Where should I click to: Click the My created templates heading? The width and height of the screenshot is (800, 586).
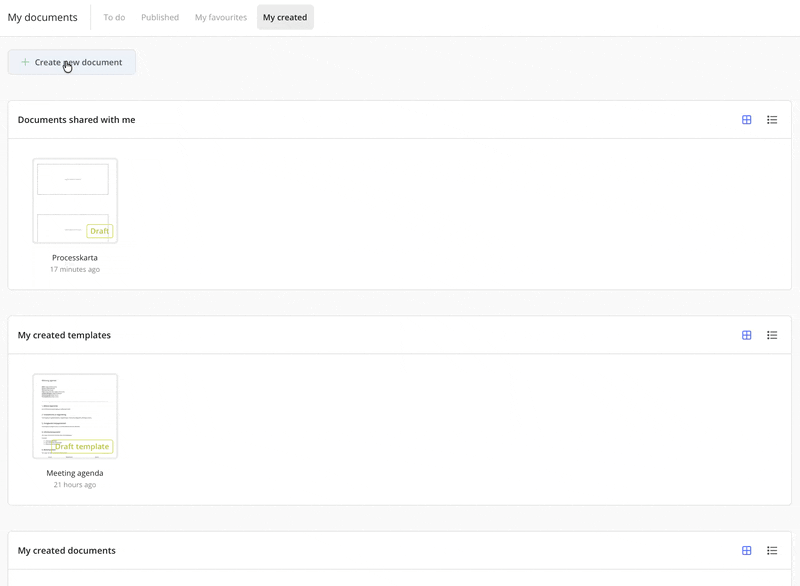(64, 335)
